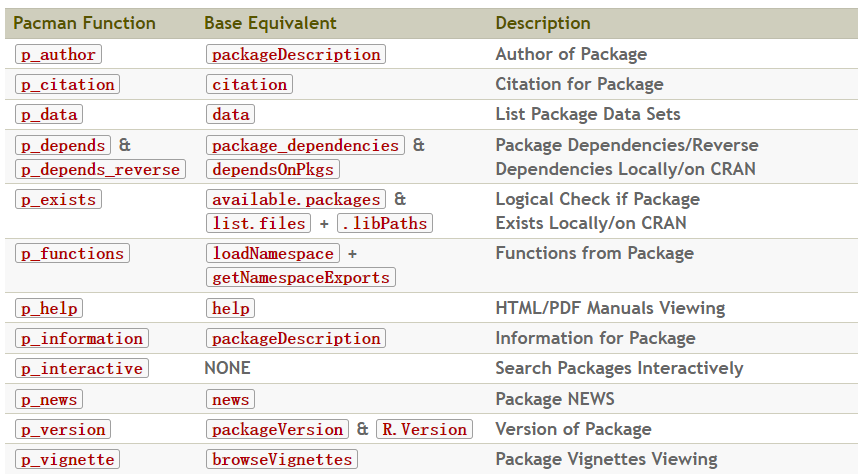Select the .libPaths code label
The height and width of the screenshot is (474, 861).
point(385,223)
